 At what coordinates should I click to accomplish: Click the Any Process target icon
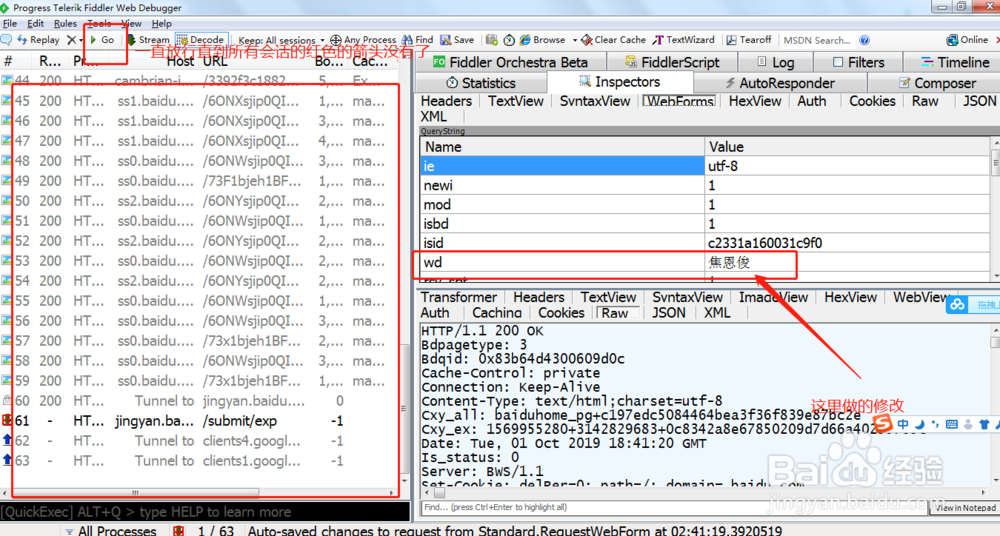tap(335, 40)
